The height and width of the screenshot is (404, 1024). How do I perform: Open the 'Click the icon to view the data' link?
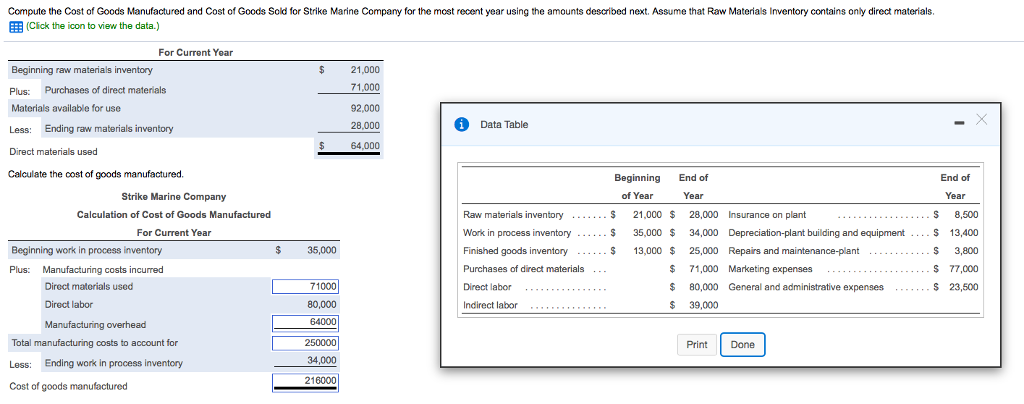[92, 26]
